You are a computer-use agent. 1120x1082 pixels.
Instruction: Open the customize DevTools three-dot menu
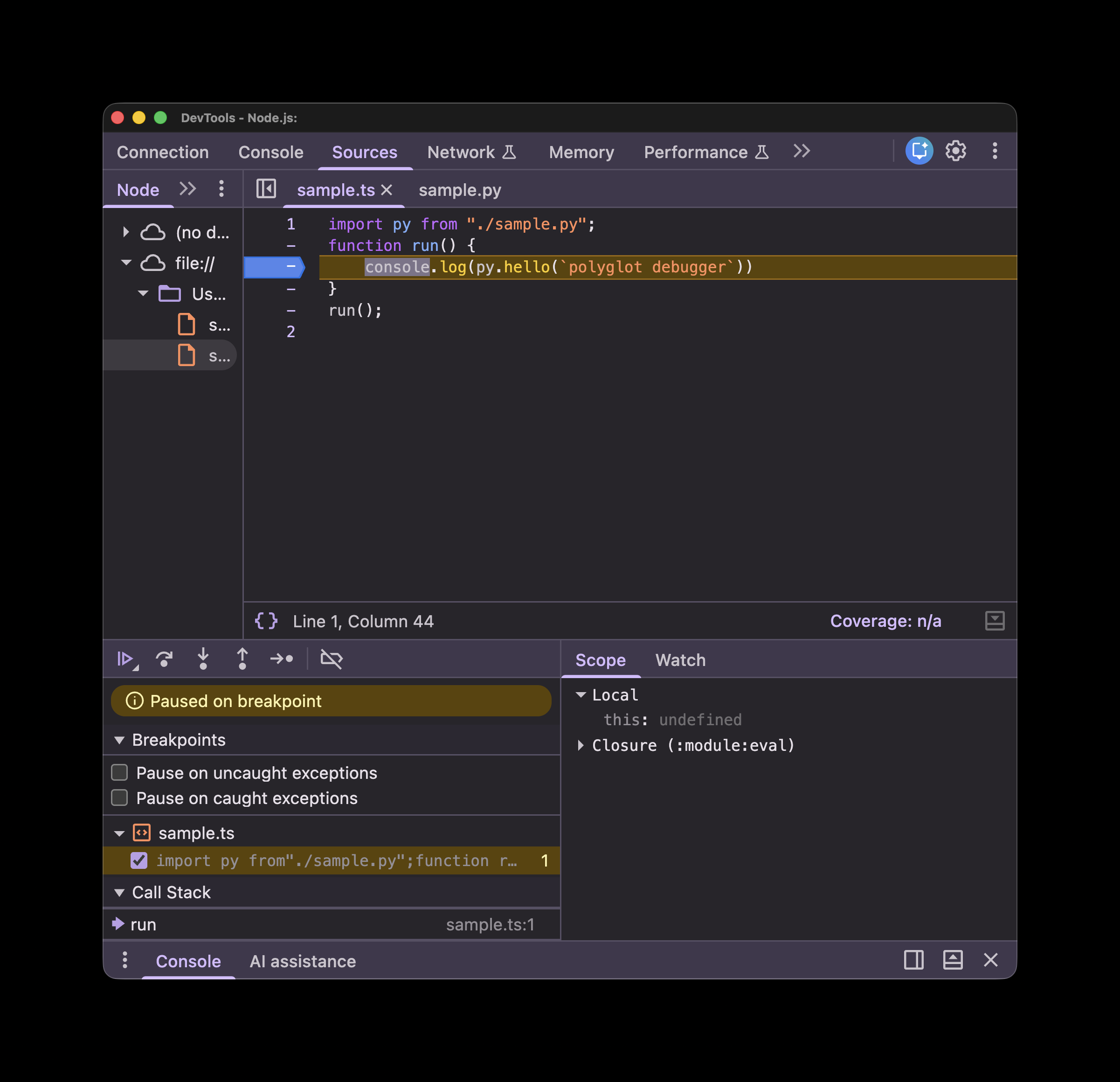[995, 151]
